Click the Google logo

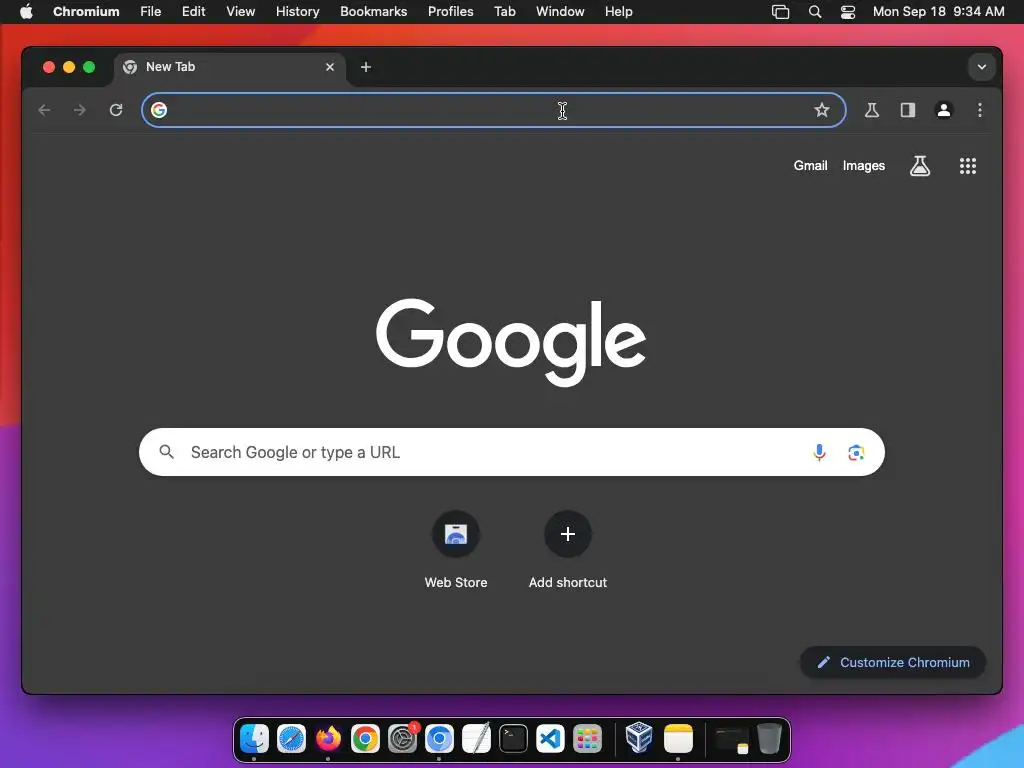tap(511, 341)
